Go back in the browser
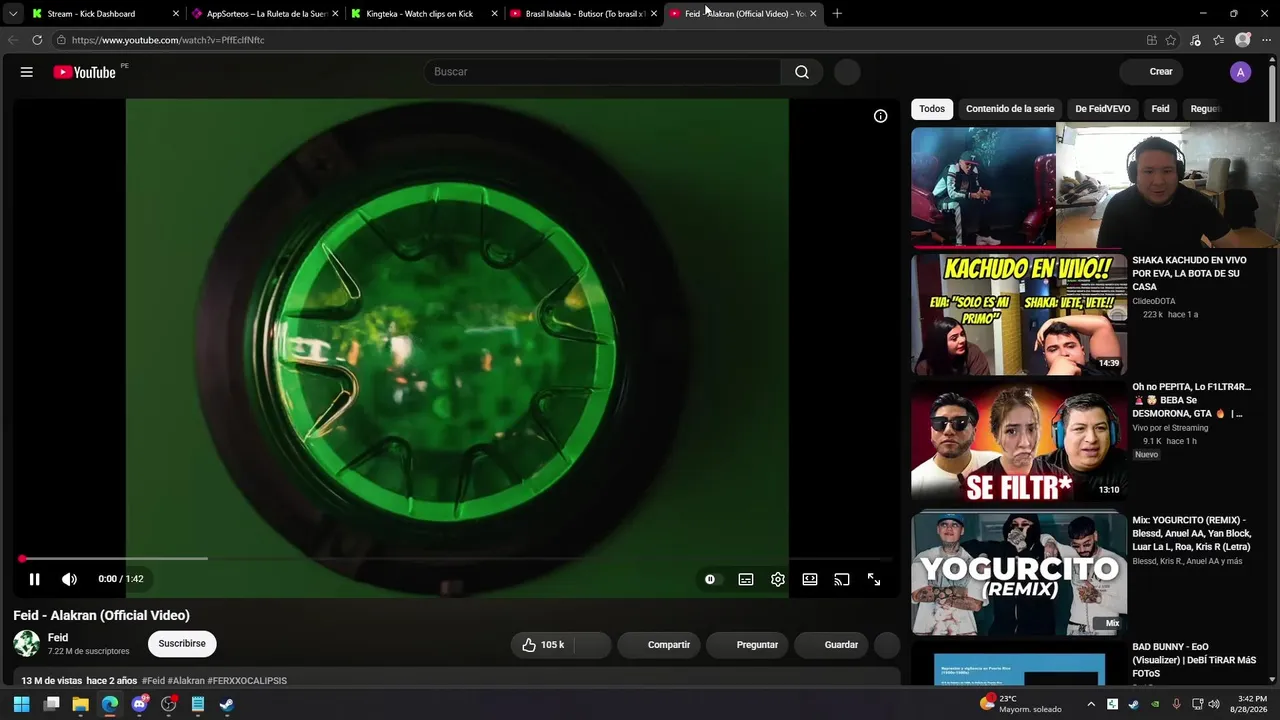The width and height of the screenshot is (1280, 720). (13, 40)
